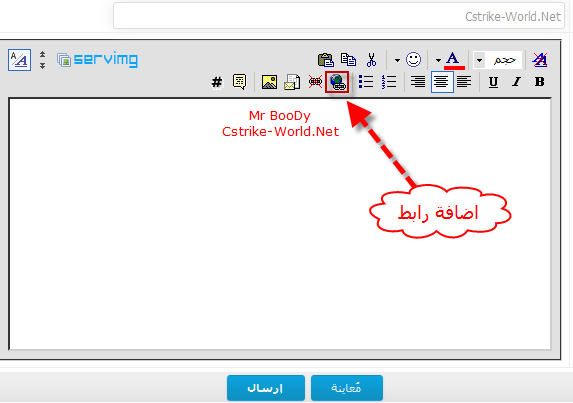Toggle bold formatting
This screenshot has height=403, width=573.
coord(539,82)
